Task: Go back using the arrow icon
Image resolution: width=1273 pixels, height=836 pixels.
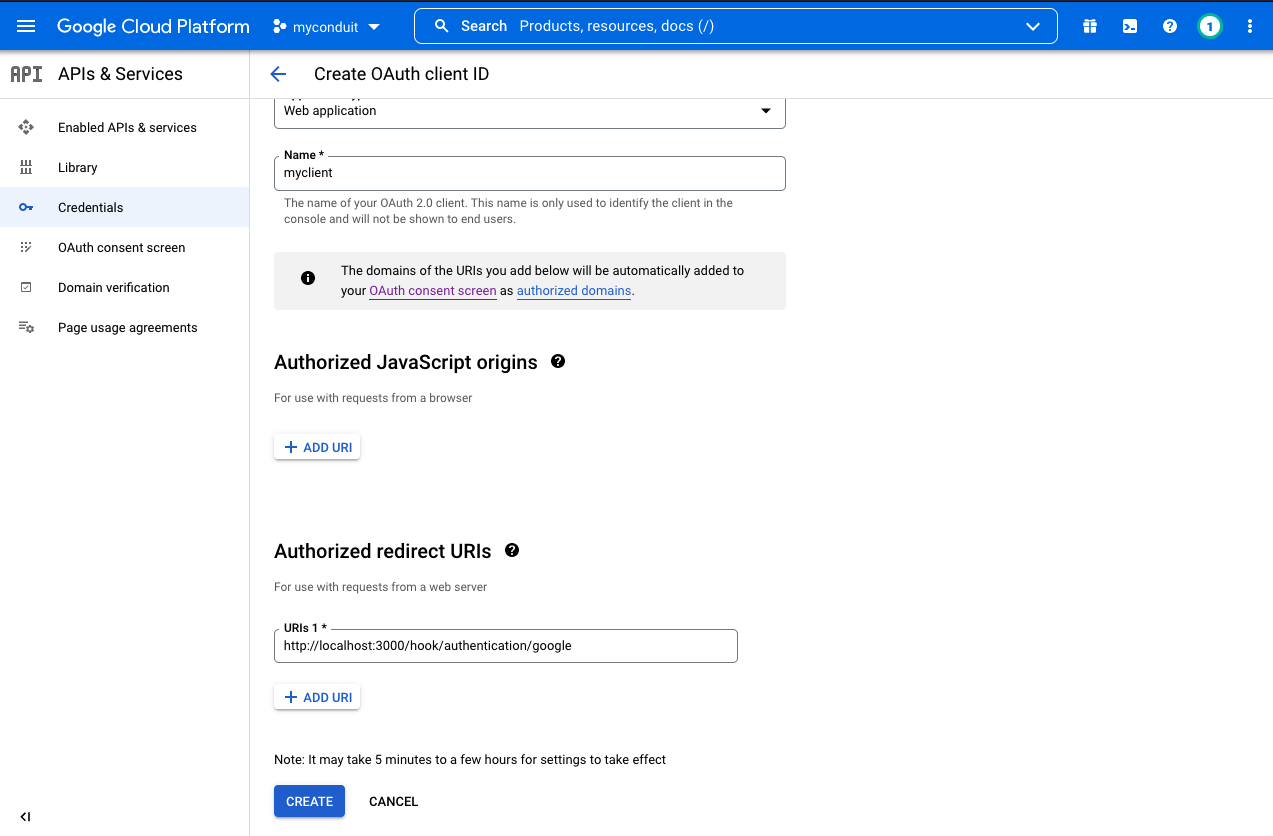Action: tap(278, 74)
